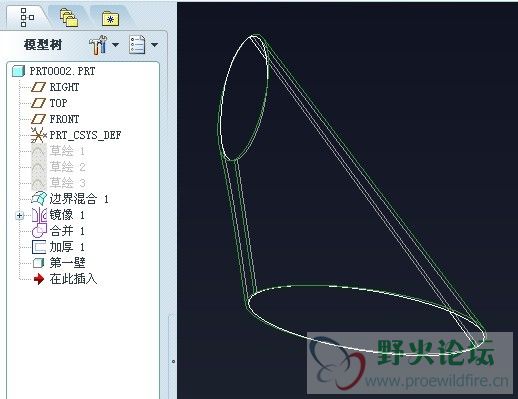Screen dimensions: 518x399
Task: Expand the 镜像 1 mirror feature node
Action: pos(19,216)
